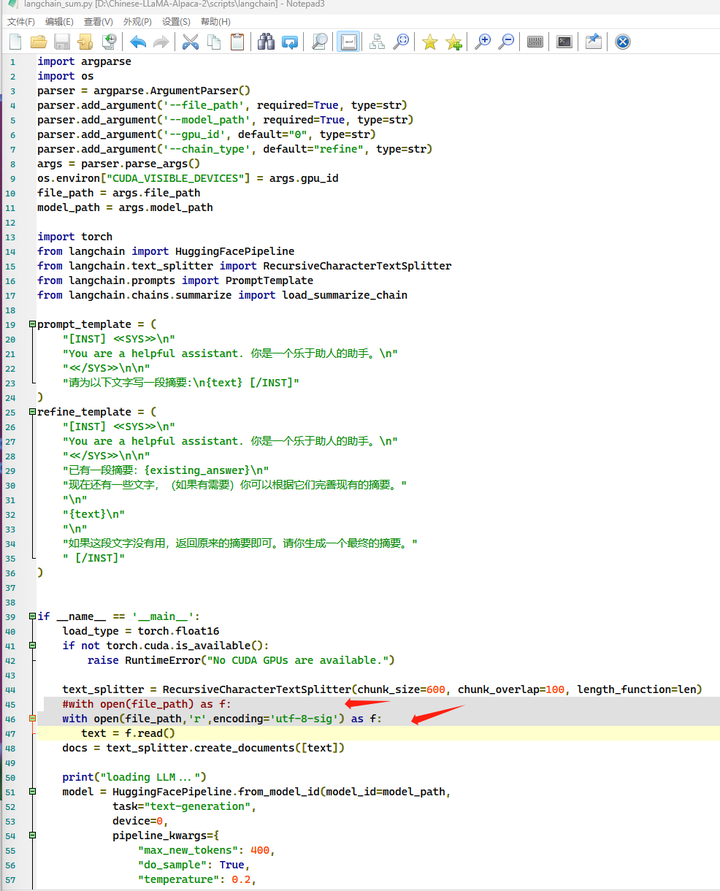Click the Paste clipboard icon
The image size is (720, 891).
tap(237, 41)
